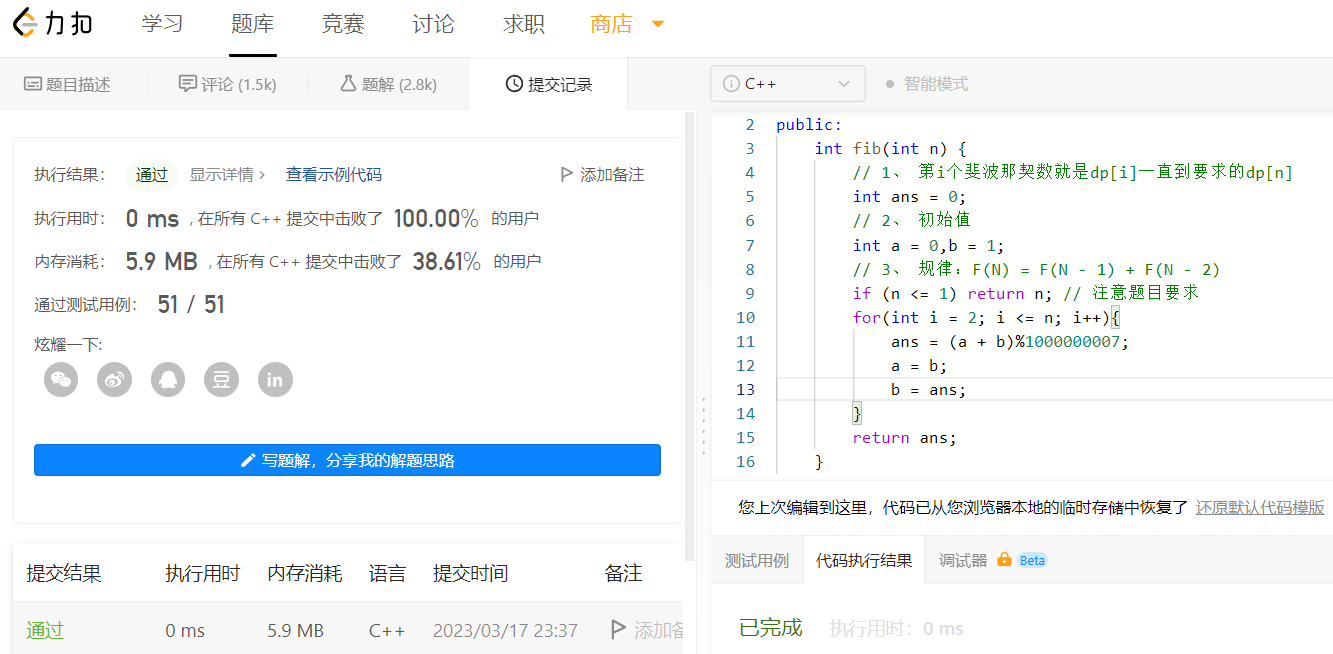
Task: Share result via LinkedIn icon
Action: (275, 380)
